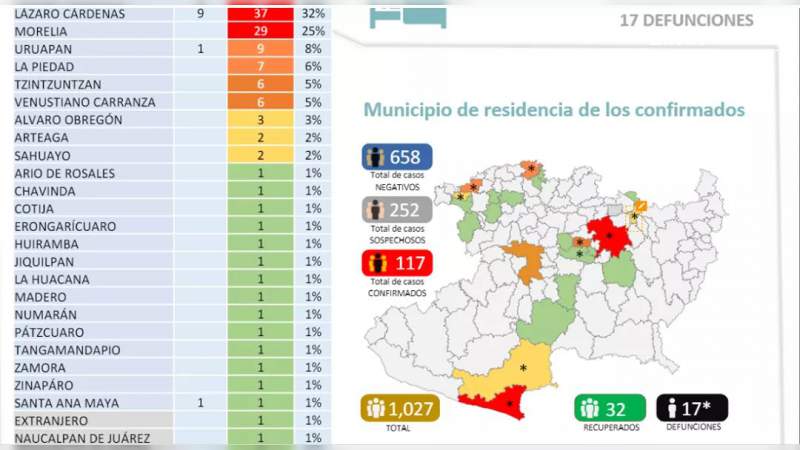The width and height of the screenshot is (800, 450).
Task: Select the 'VENUSTIANO CARRANZA' row label
Action: pyautogui.click(x=85, y=102)
